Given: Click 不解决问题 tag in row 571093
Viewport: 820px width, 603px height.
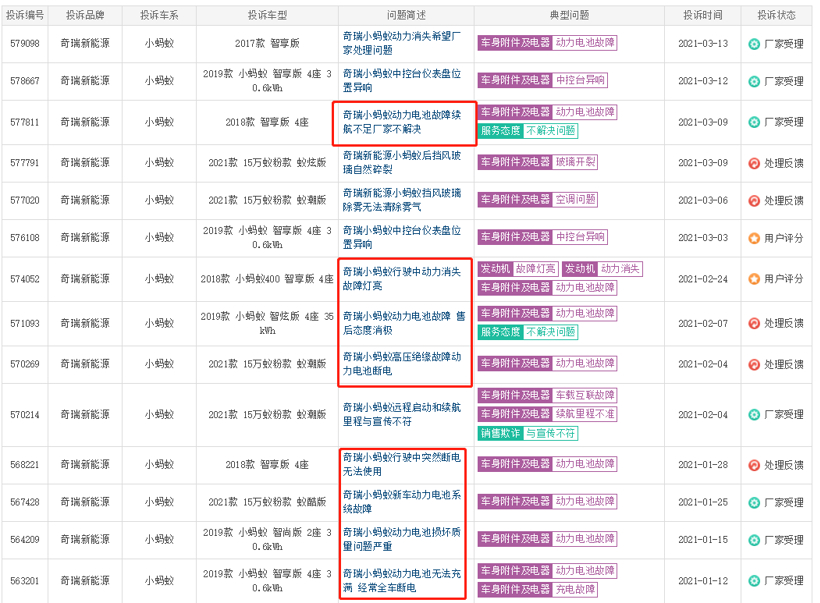Looking at the screenshot, I should click(551, 332).
